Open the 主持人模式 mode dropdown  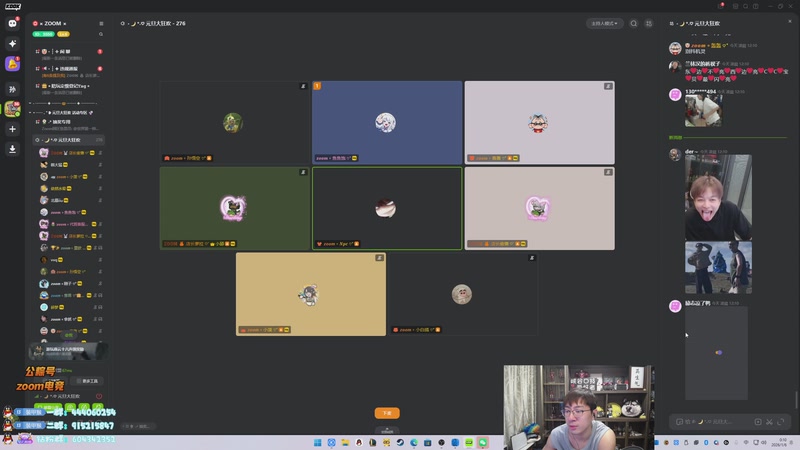(x=605, y=23)
